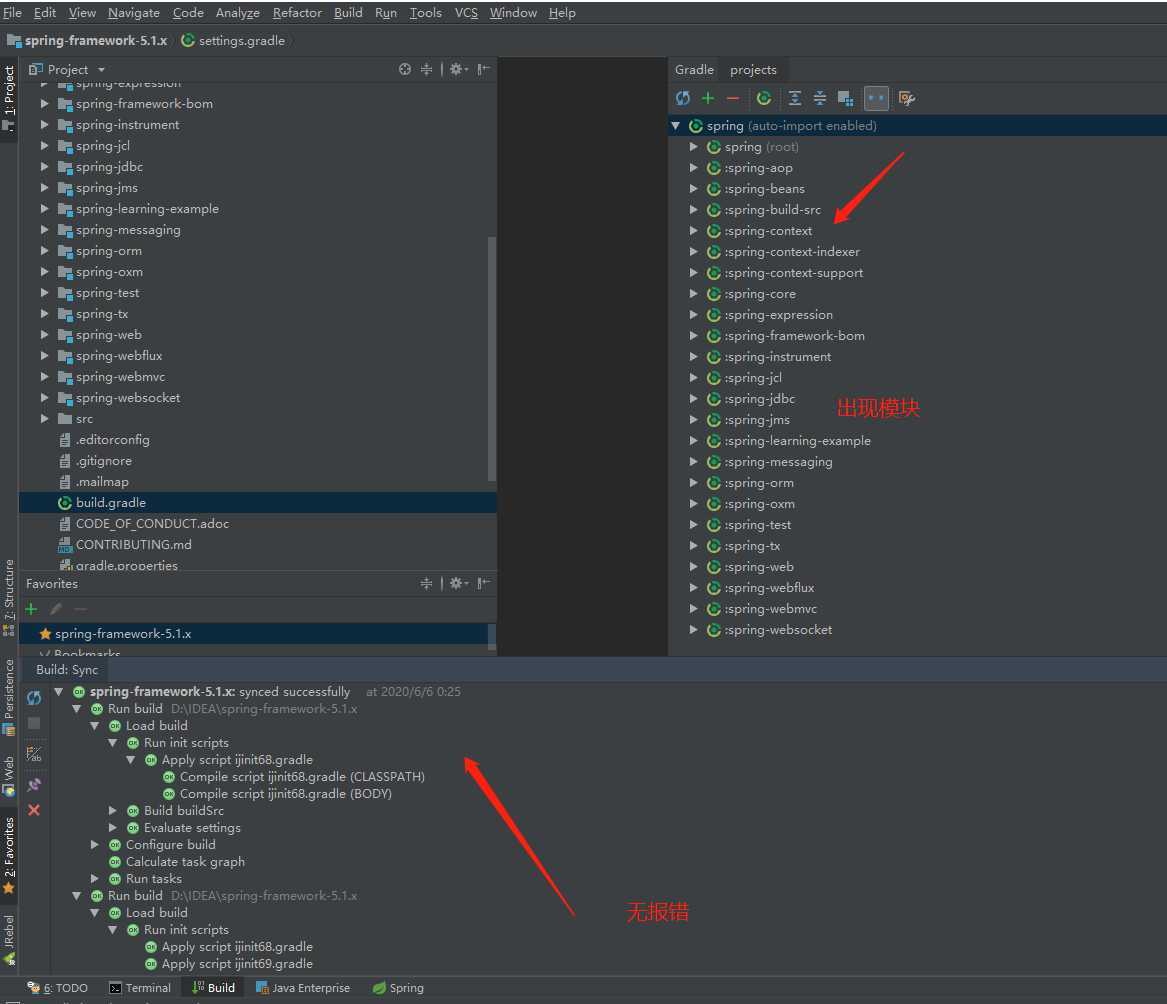Expand the Configure build node
This screenshot has width=1167, height=1004.
[x=95, y=845]
